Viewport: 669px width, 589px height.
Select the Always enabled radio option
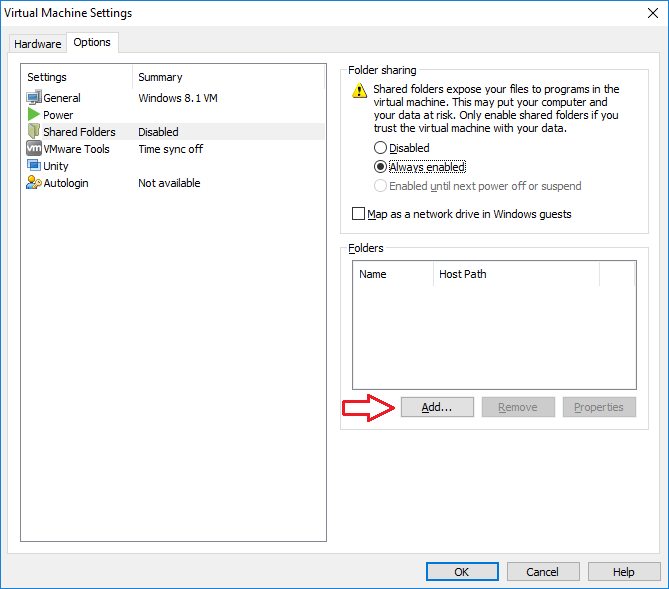pyautogui.click(x=380, y=166)
